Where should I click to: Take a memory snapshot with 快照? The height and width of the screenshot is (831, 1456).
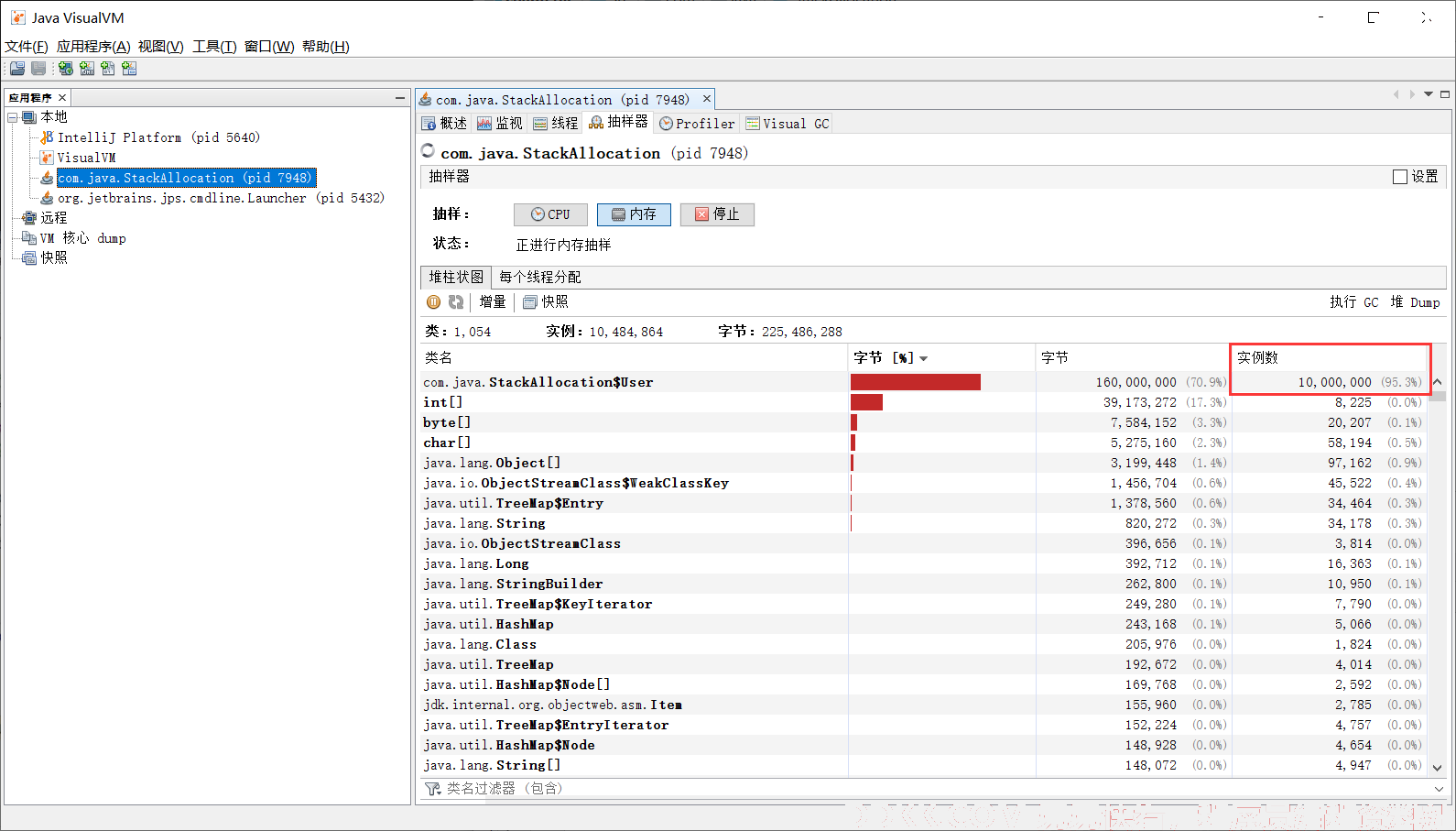(546, 302)
